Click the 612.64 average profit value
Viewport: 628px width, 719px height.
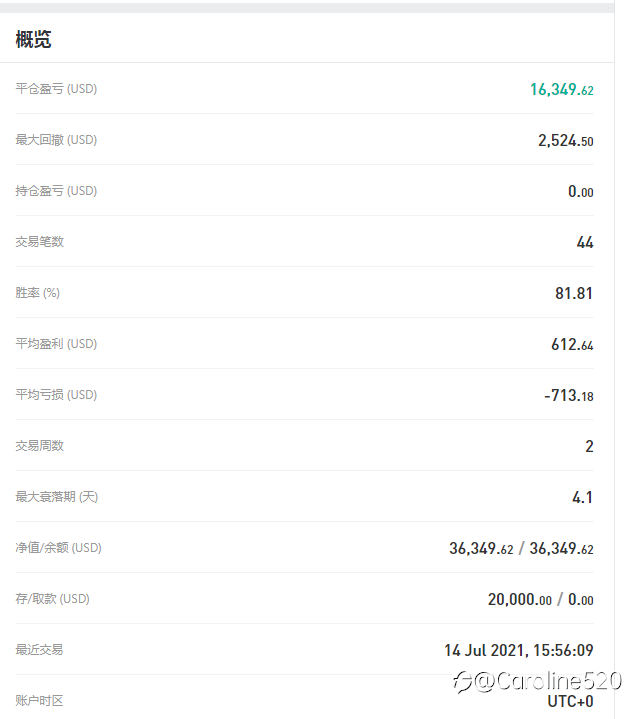pos(572,344)
